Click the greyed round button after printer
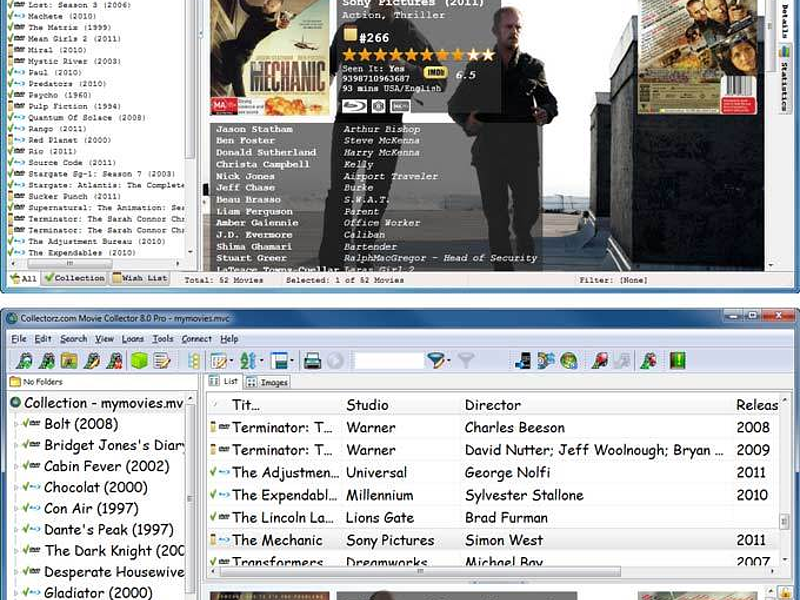Screen dimensions: 800x600 coord(335,361)
